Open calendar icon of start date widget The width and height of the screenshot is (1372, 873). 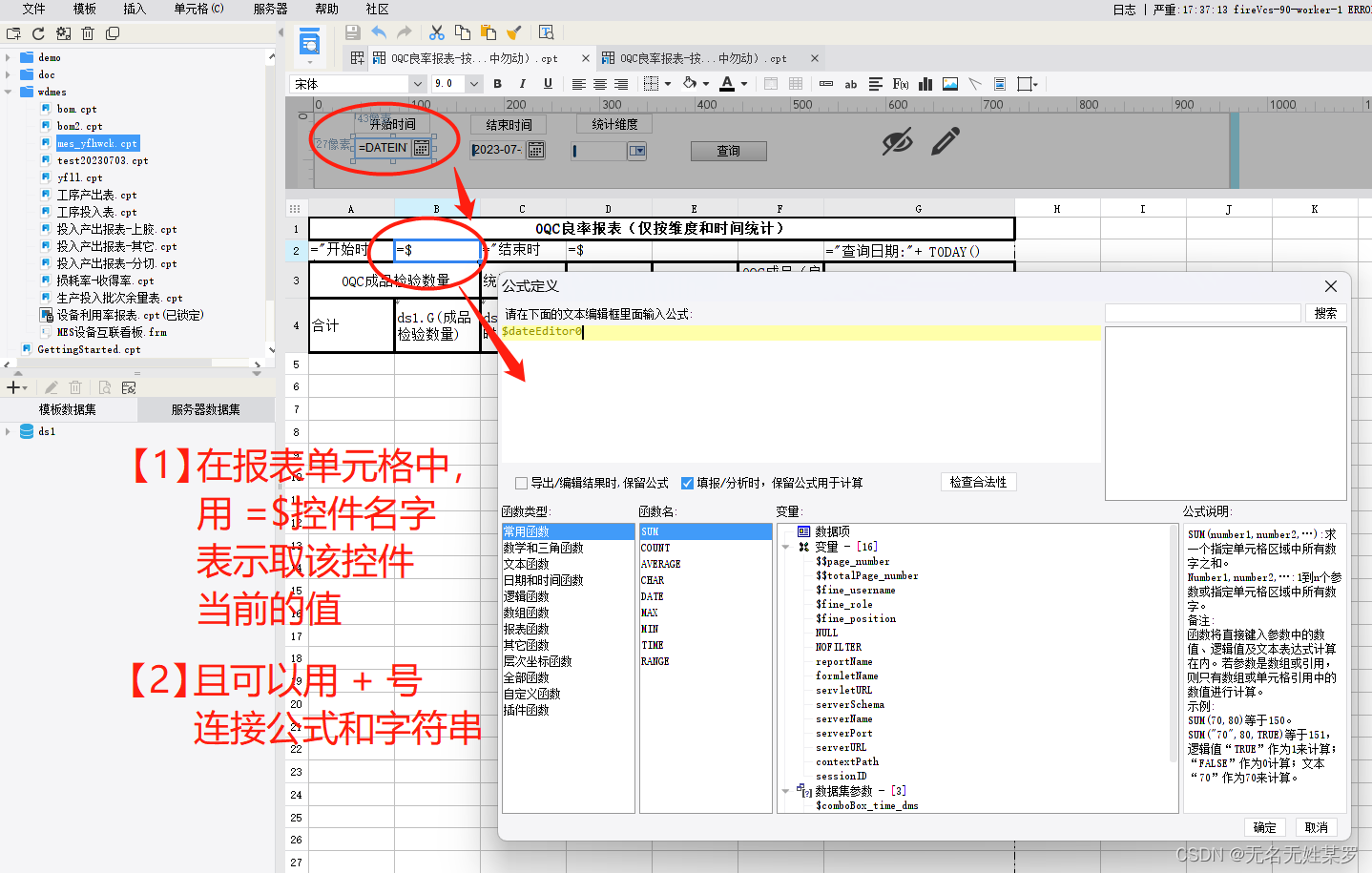[x=421, y=148]
